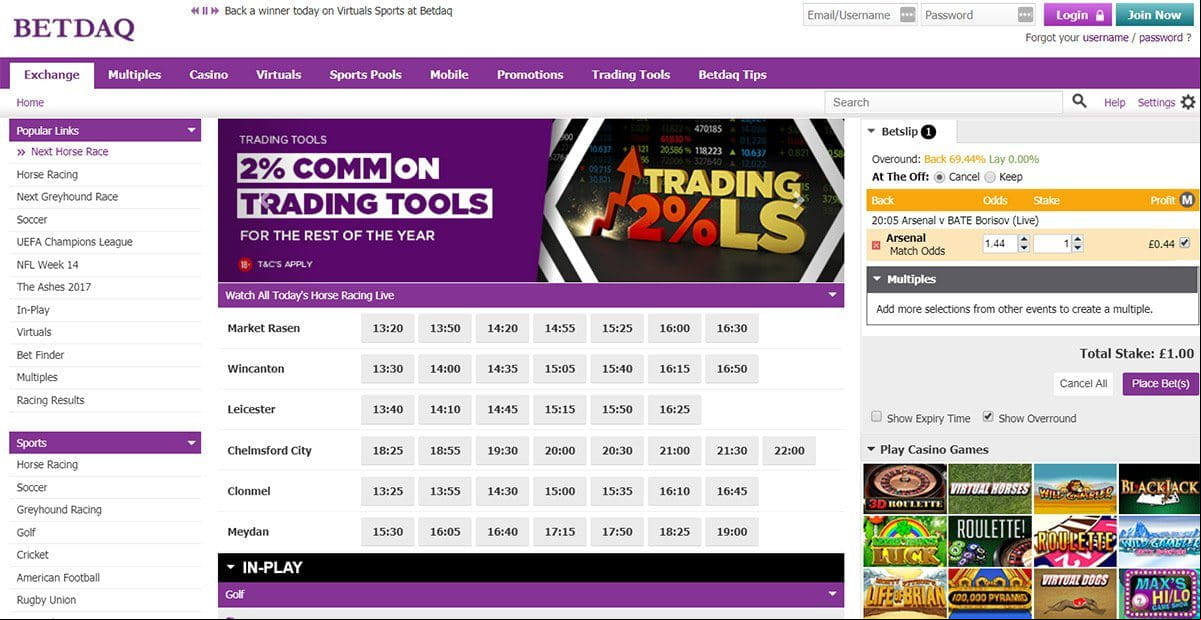Click the keypad icon in the Email/Username field
The height and width of the screenshot is (620, 1201).
point(907,15)
